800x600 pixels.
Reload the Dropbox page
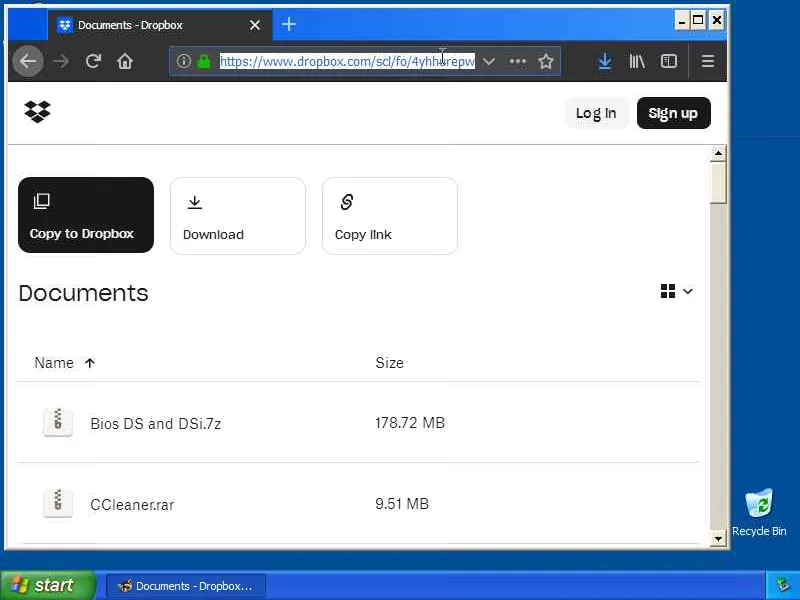click(x=93, y=61)
